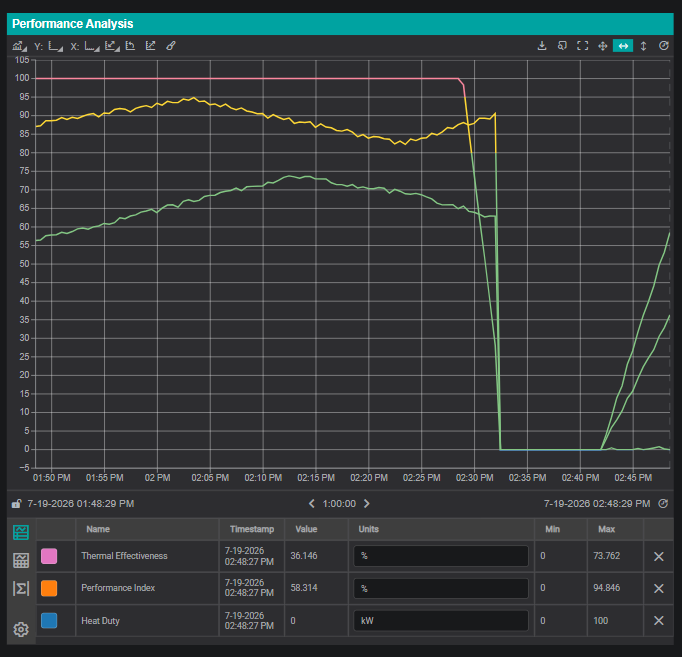Click the jump-to-now icon beside end time
Screen dimensions: 682x657
(663, 504)
